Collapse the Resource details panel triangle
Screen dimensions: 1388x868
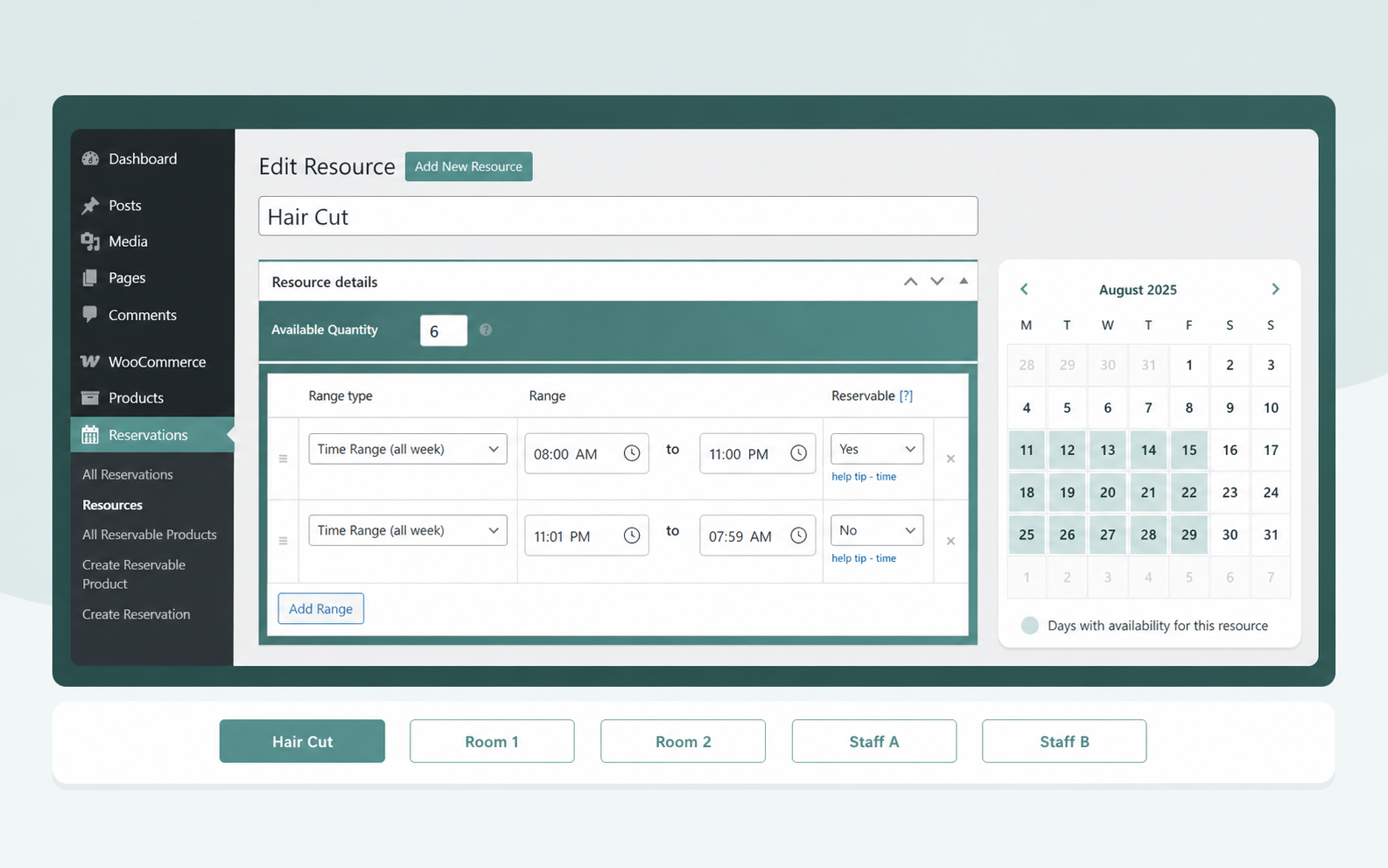pyautogui.click(x=964, y=281)
